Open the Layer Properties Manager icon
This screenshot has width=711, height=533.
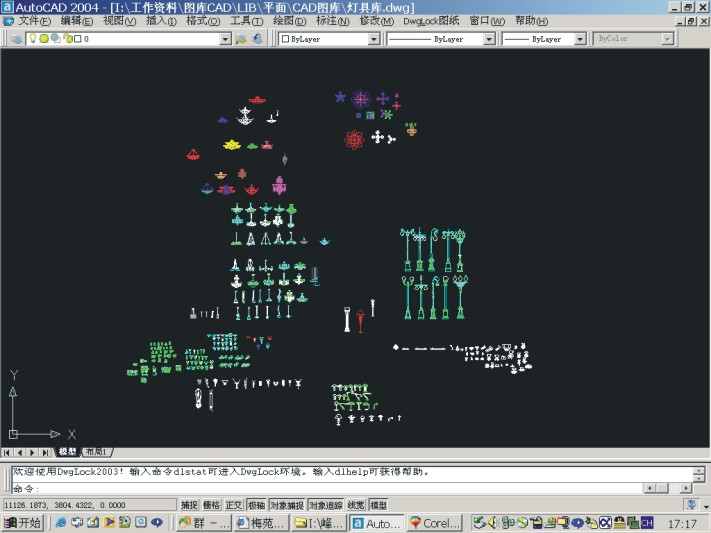pyautogui.click(x=17, y=39)
